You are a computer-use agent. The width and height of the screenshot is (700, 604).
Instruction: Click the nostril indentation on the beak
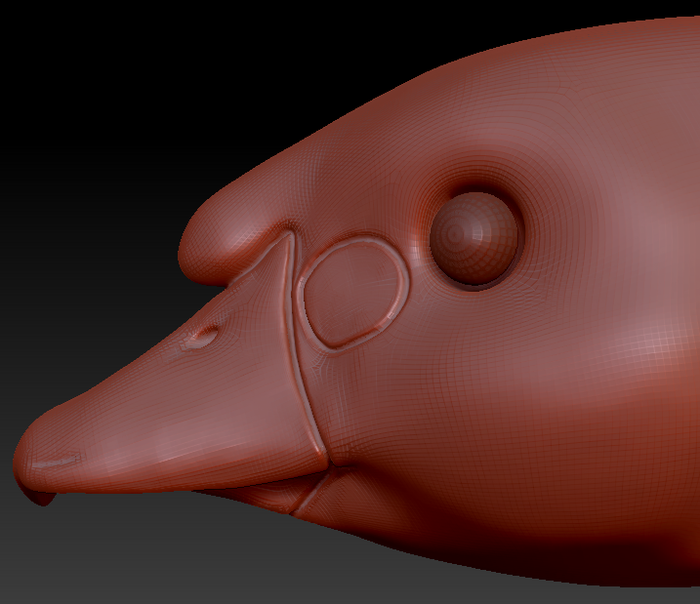(205, 336)
